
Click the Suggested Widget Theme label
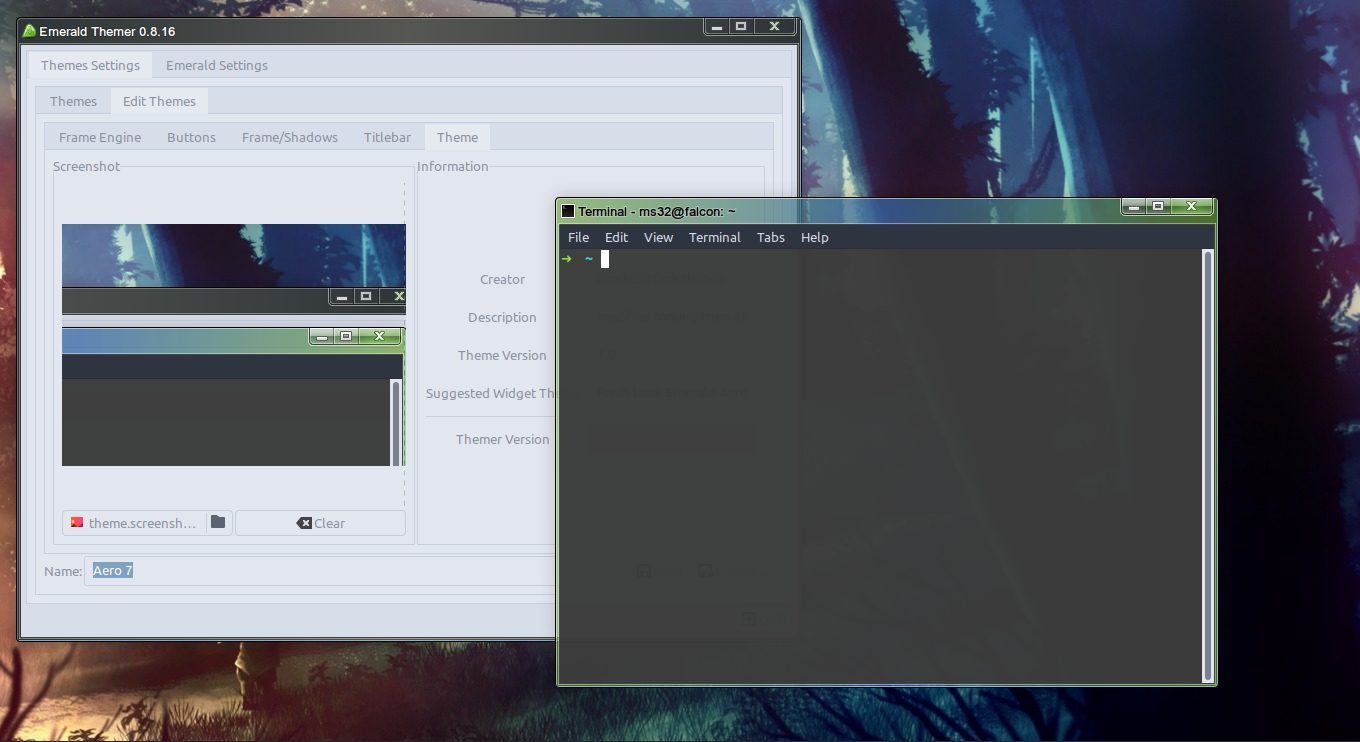click(x=490, y=393)
